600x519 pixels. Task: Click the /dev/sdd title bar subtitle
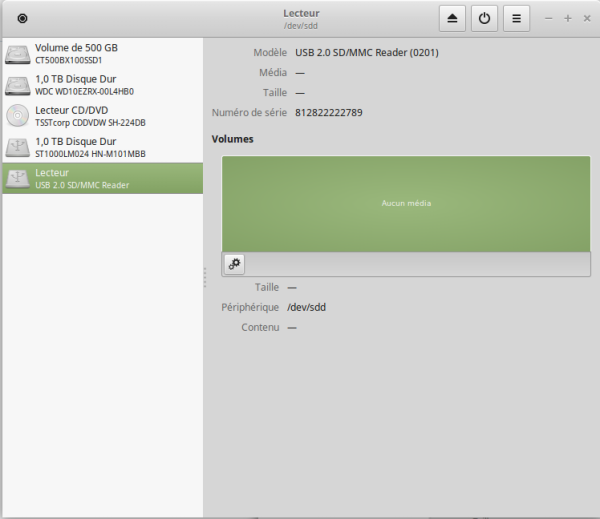coord(301,26)
